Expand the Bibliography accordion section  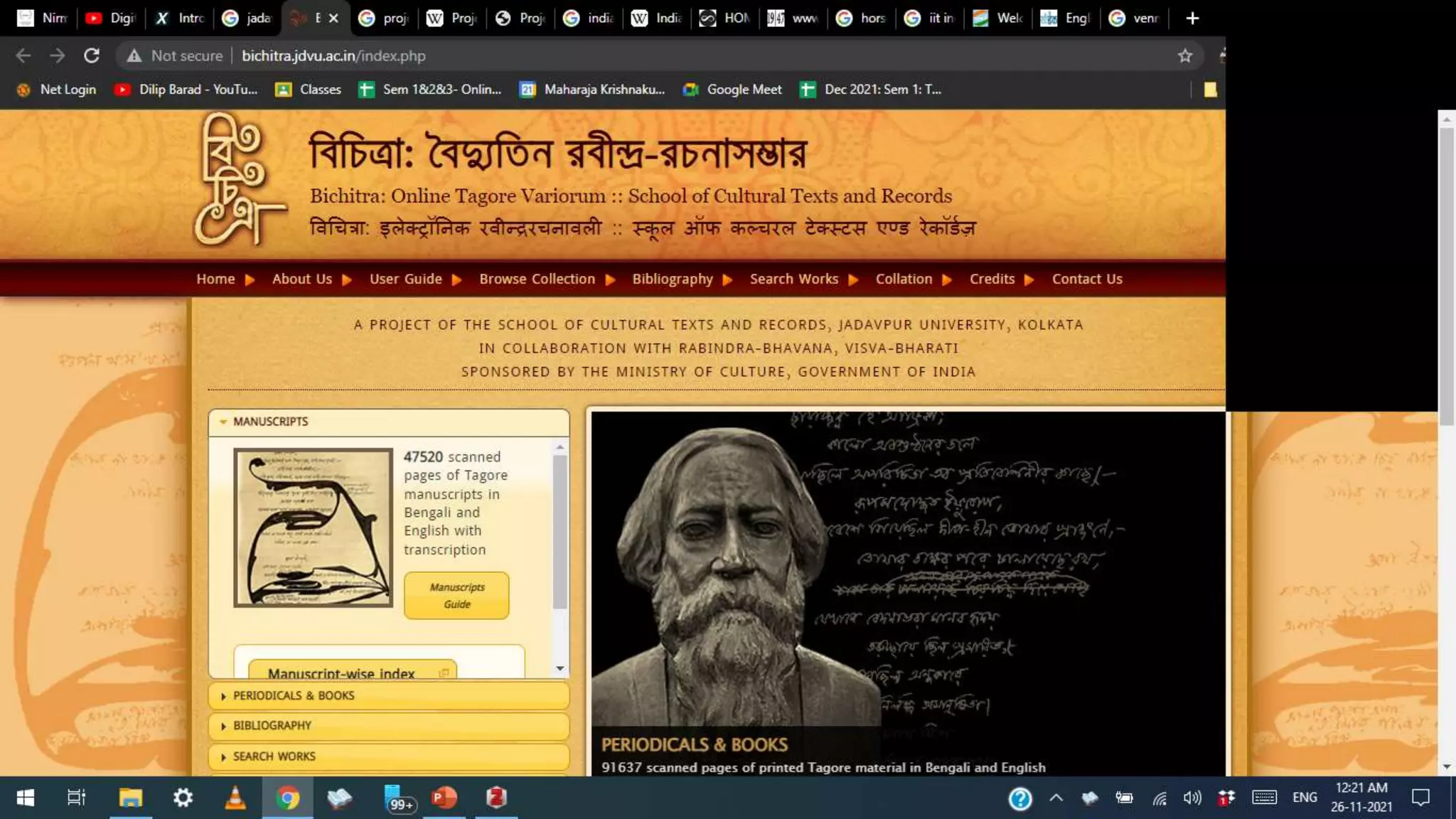click(x=272, y=726)
